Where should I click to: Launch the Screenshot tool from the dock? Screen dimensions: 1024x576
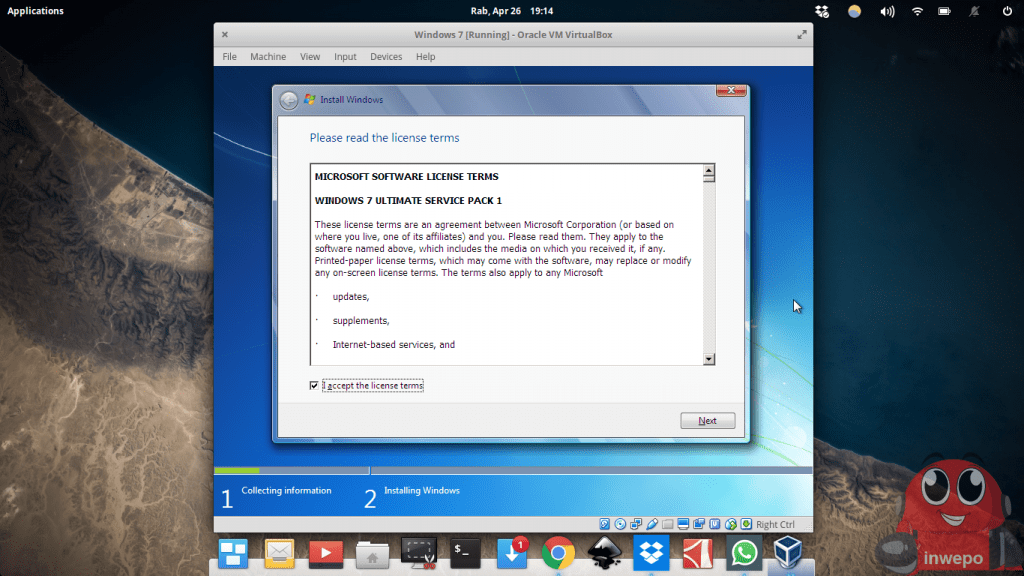tap(419, 554)
